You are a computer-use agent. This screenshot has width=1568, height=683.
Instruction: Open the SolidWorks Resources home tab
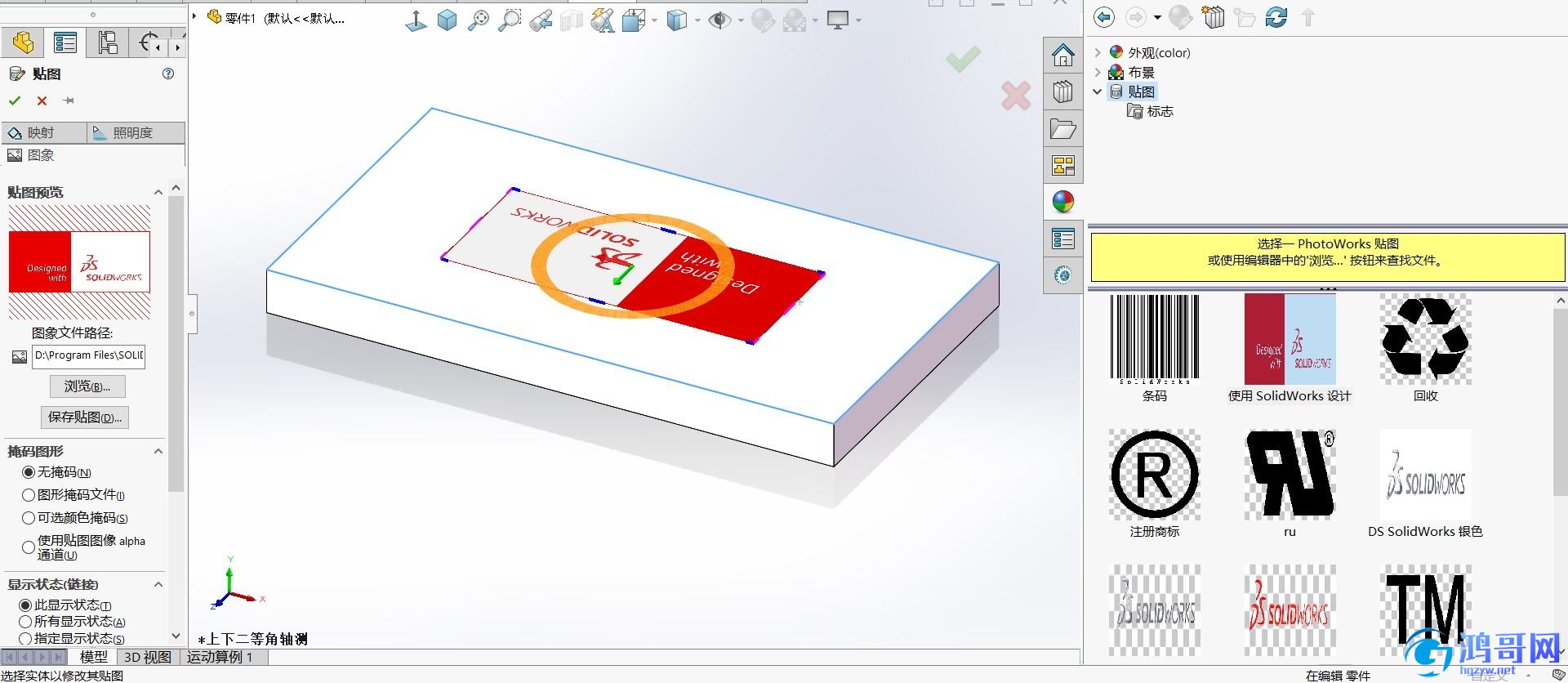click(1062, 56)
